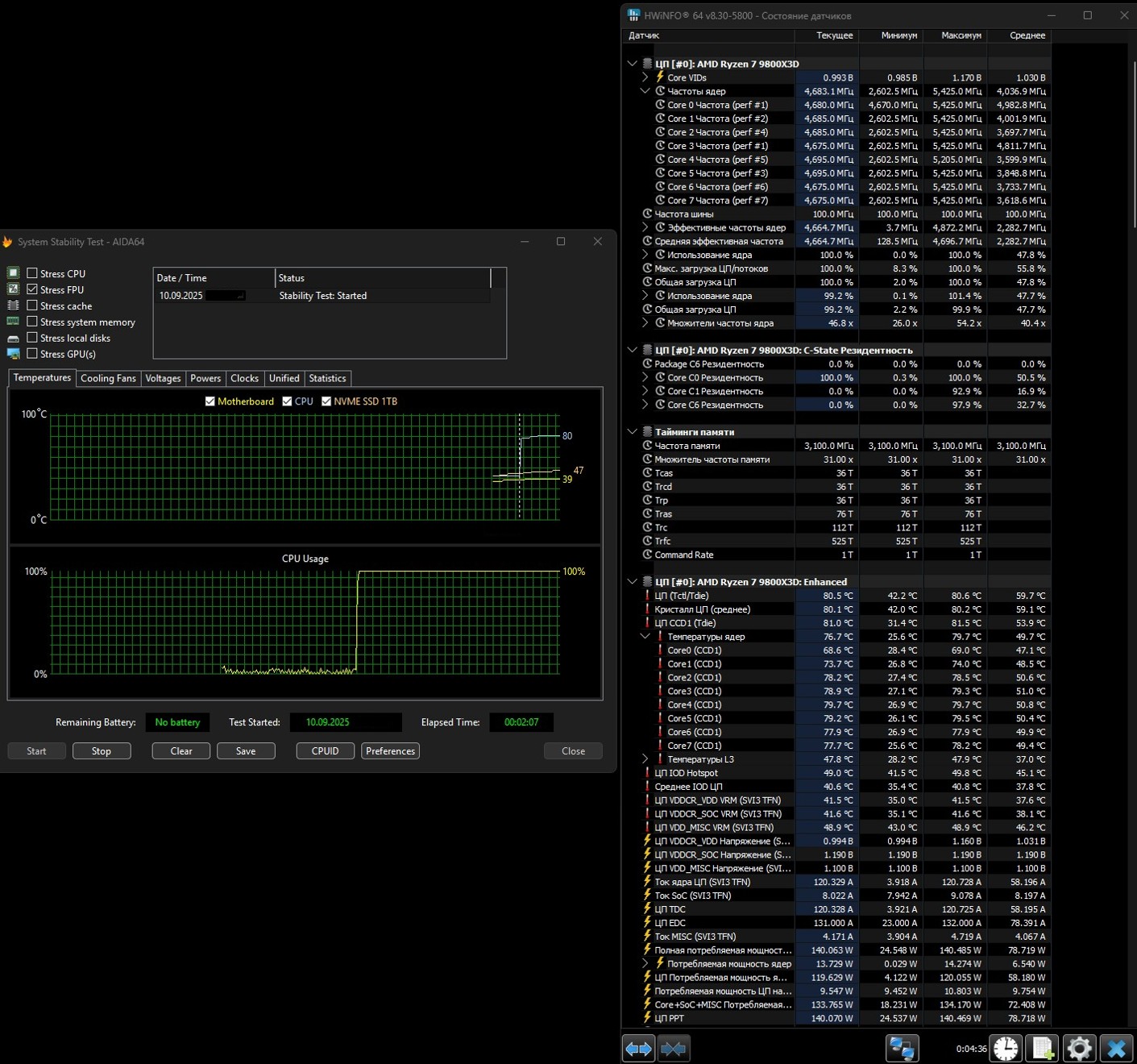Click the chip icon beside Stress cache

click(x=13, y=305)
